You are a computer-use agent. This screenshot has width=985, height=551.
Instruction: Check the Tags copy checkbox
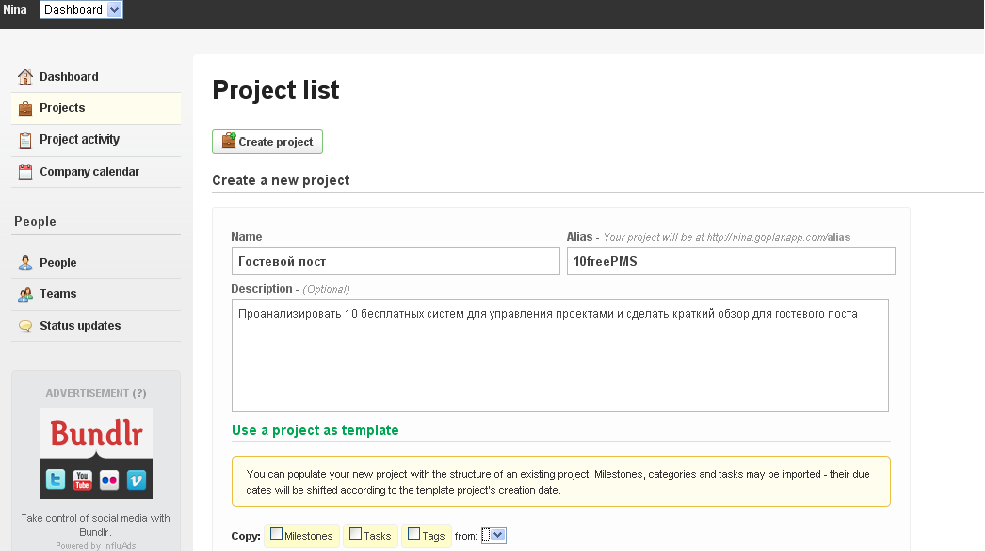tap(414, 534)
